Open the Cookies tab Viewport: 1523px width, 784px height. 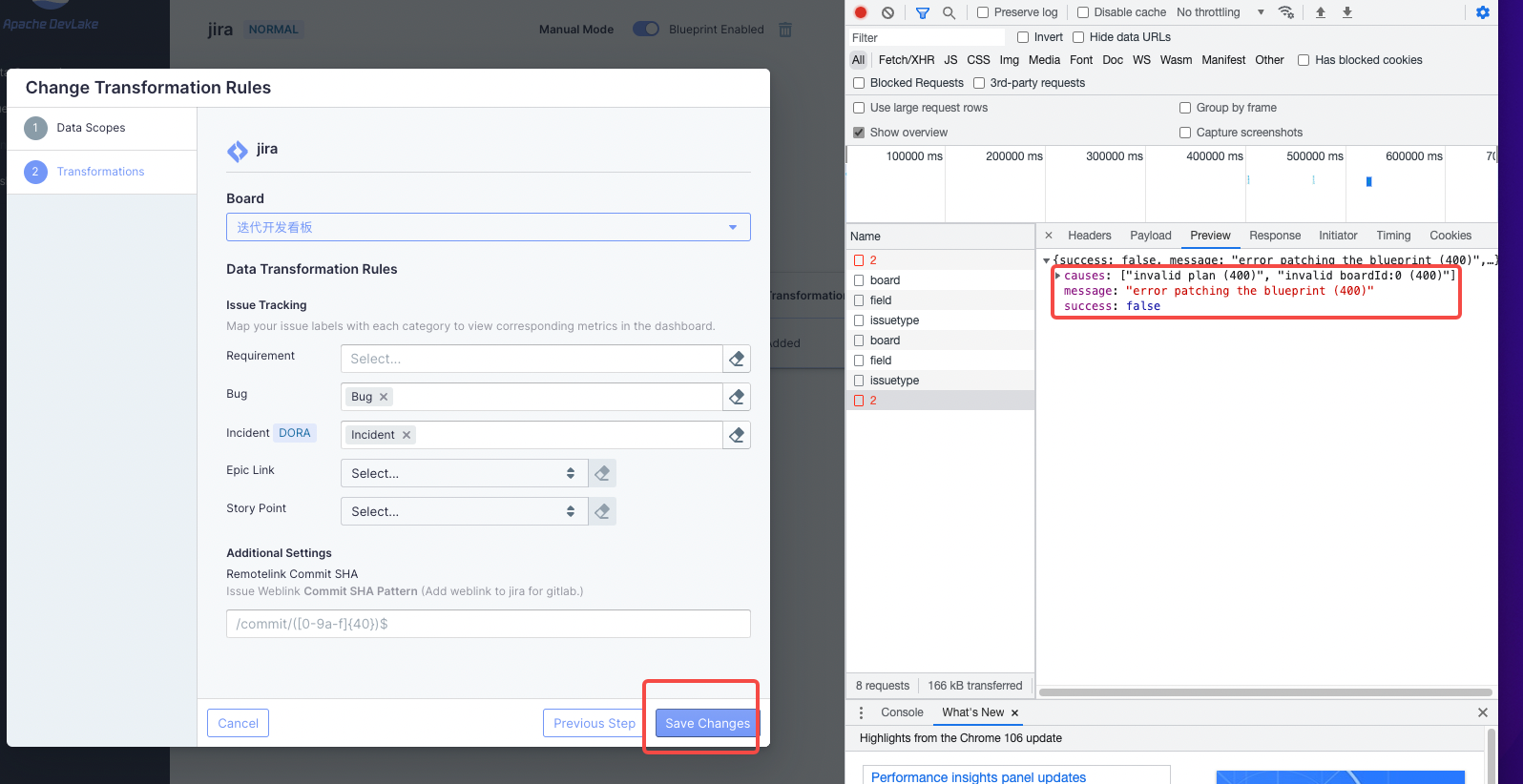point(1450,236)
